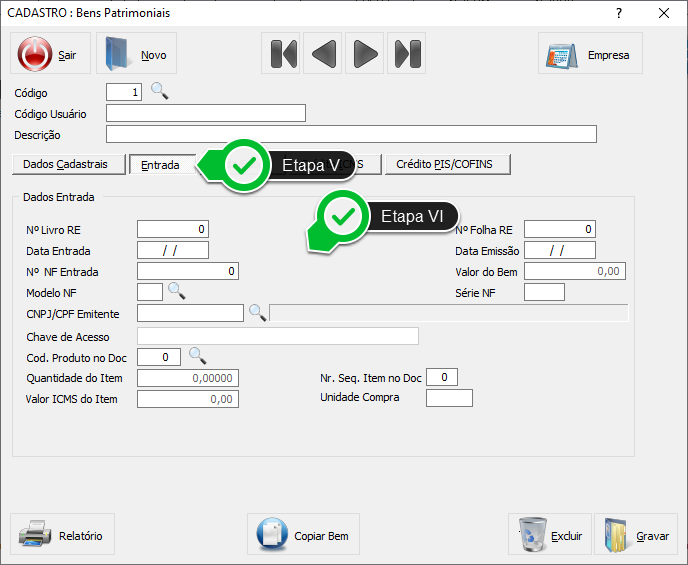Go to the previous record
Viewport: 688px width, 565px height.
point(324,54)
